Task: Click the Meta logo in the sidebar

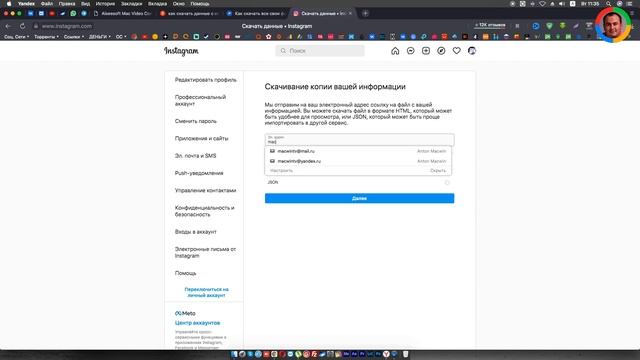Action: click(x=185, y=313)
